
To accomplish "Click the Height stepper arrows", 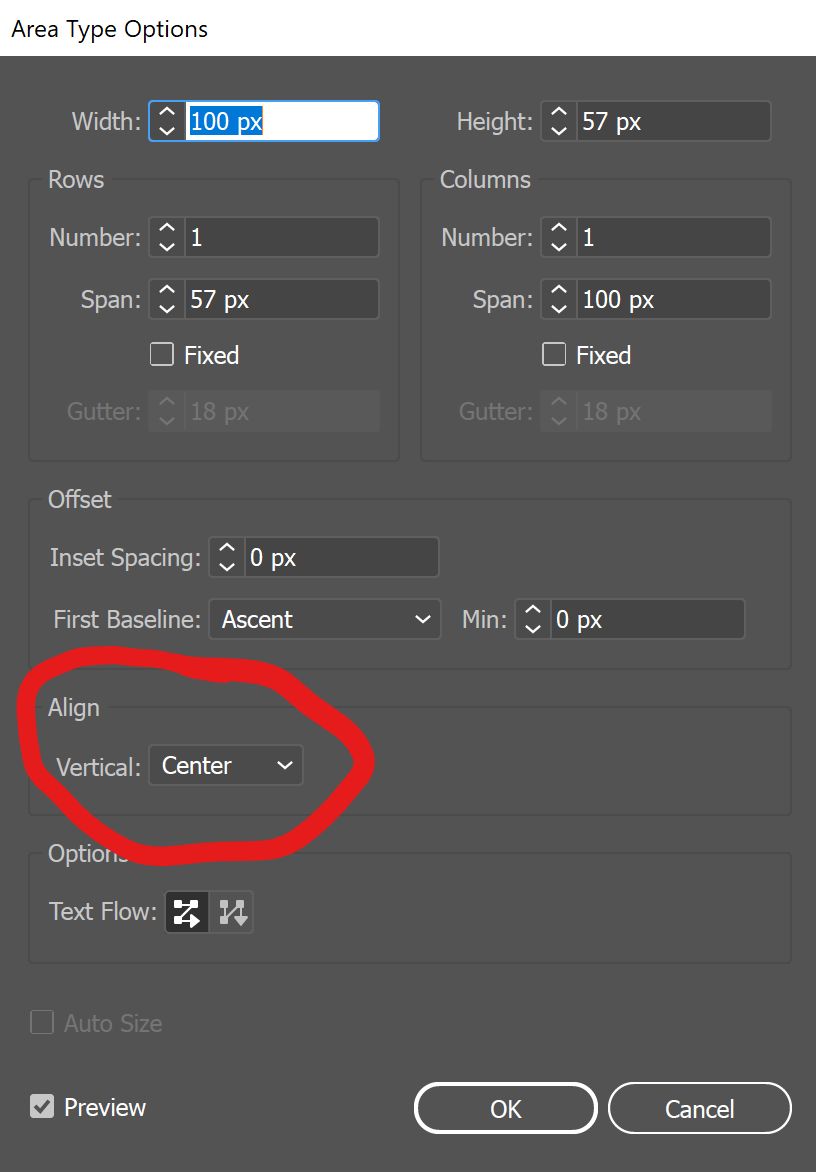I will click(559, 121).
